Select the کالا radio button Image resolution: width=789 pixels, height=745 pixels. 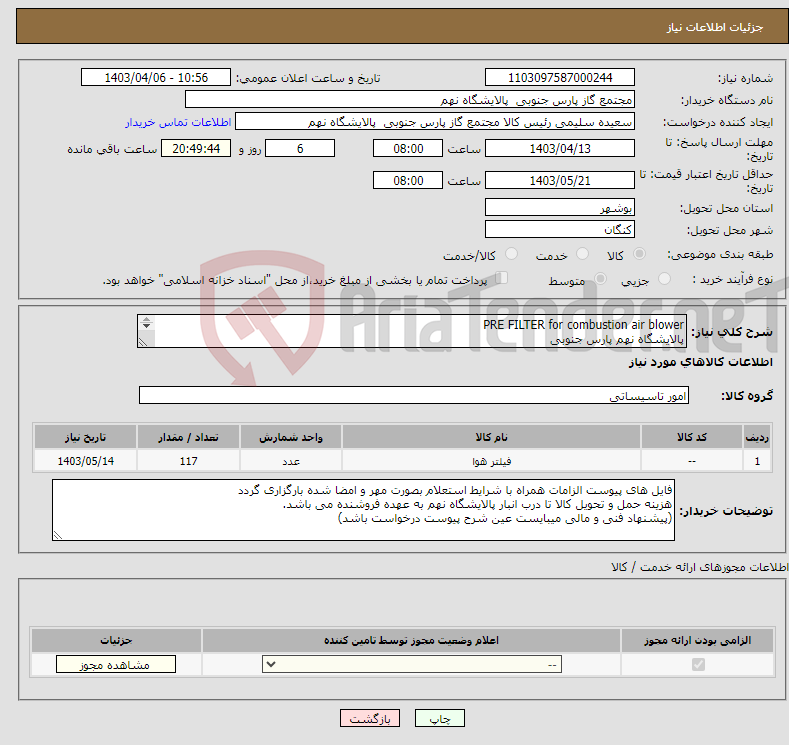639,254
